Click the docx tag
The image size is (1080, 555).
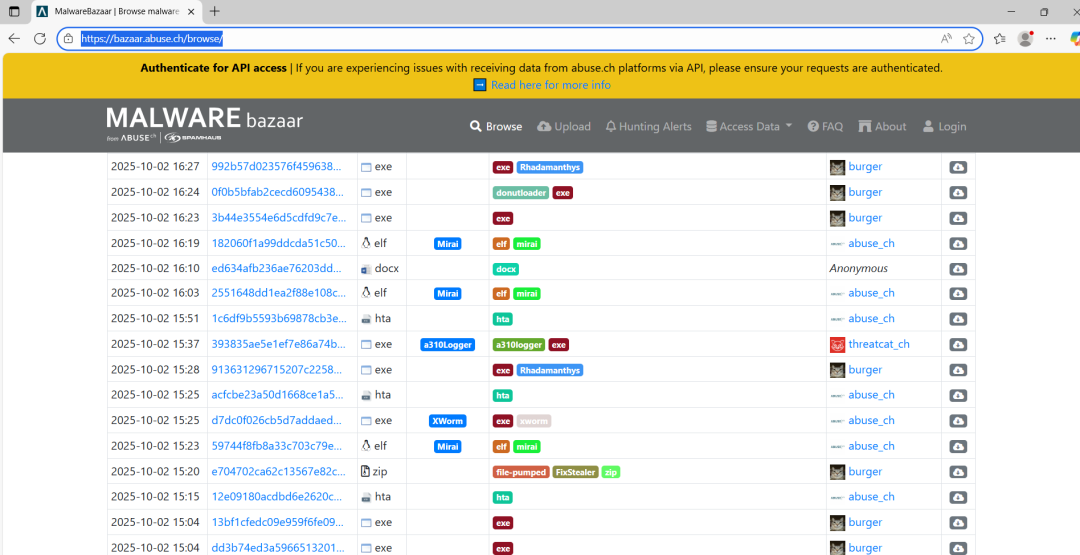click(506, 269)
